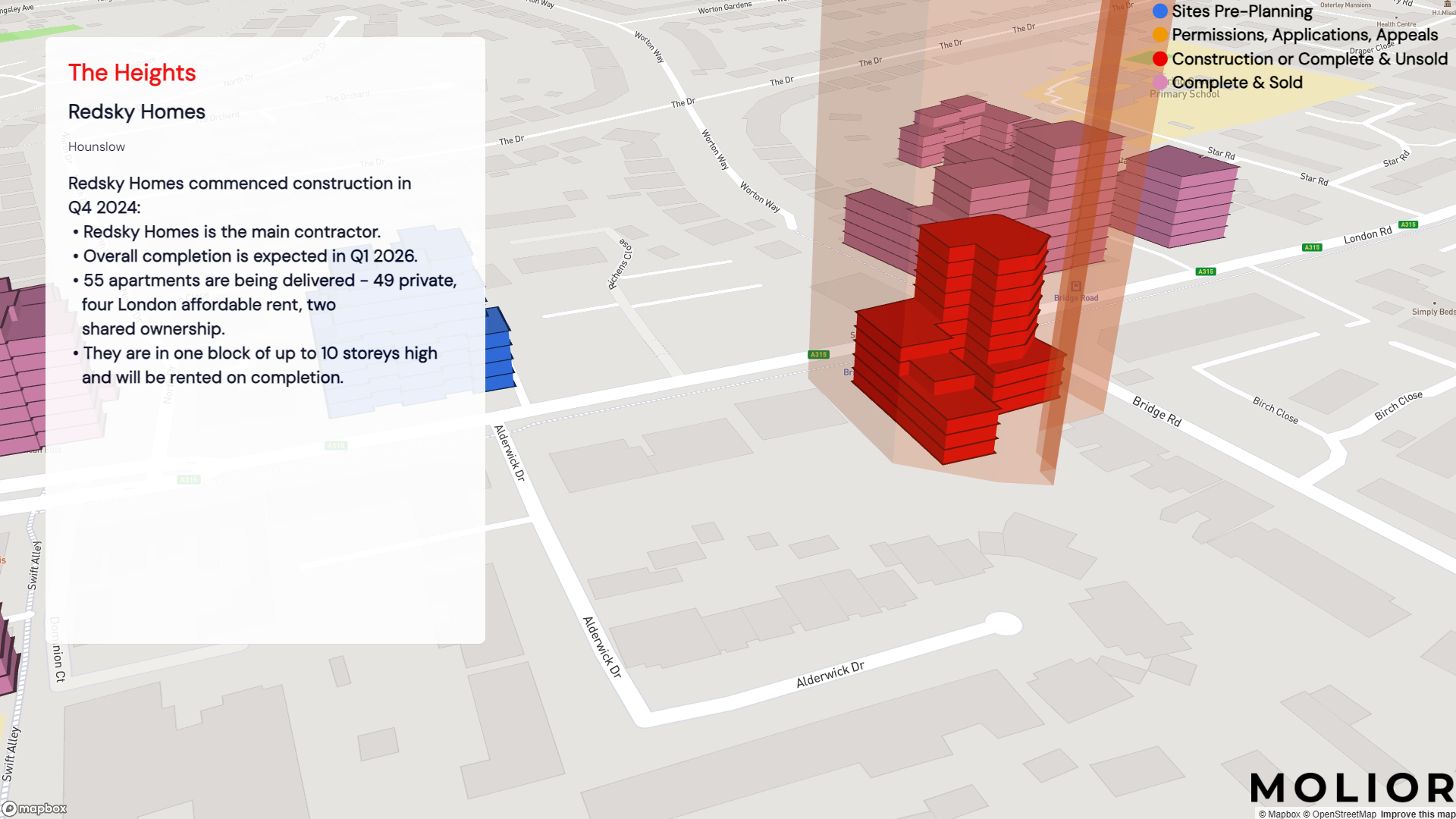Click the pink building near Star Rd
This screenshot has height=819, width=1456.
click(1174, 197)
